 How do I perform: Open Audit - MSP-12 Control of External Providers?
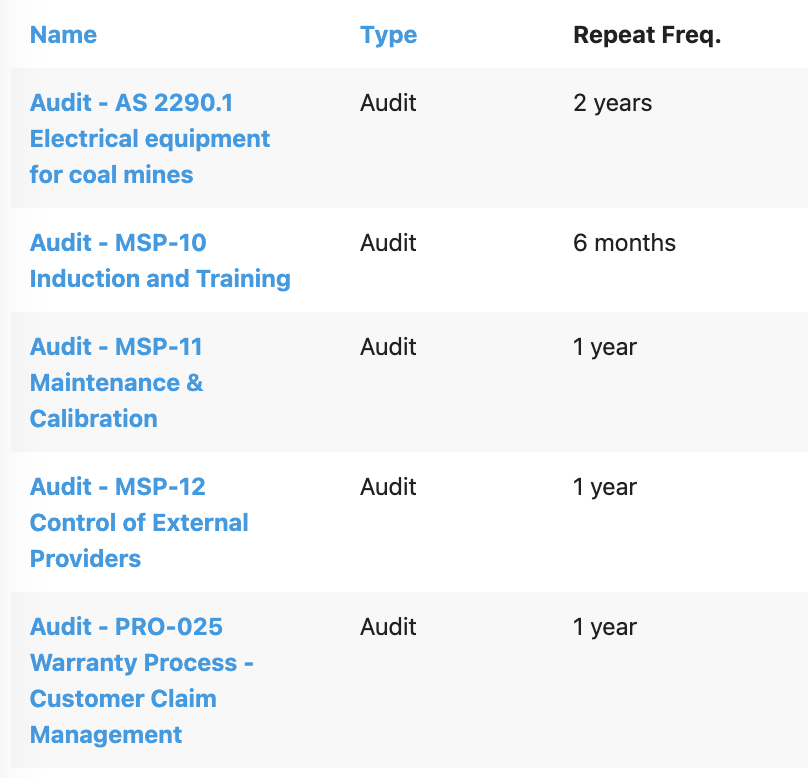tap(139, 522)
